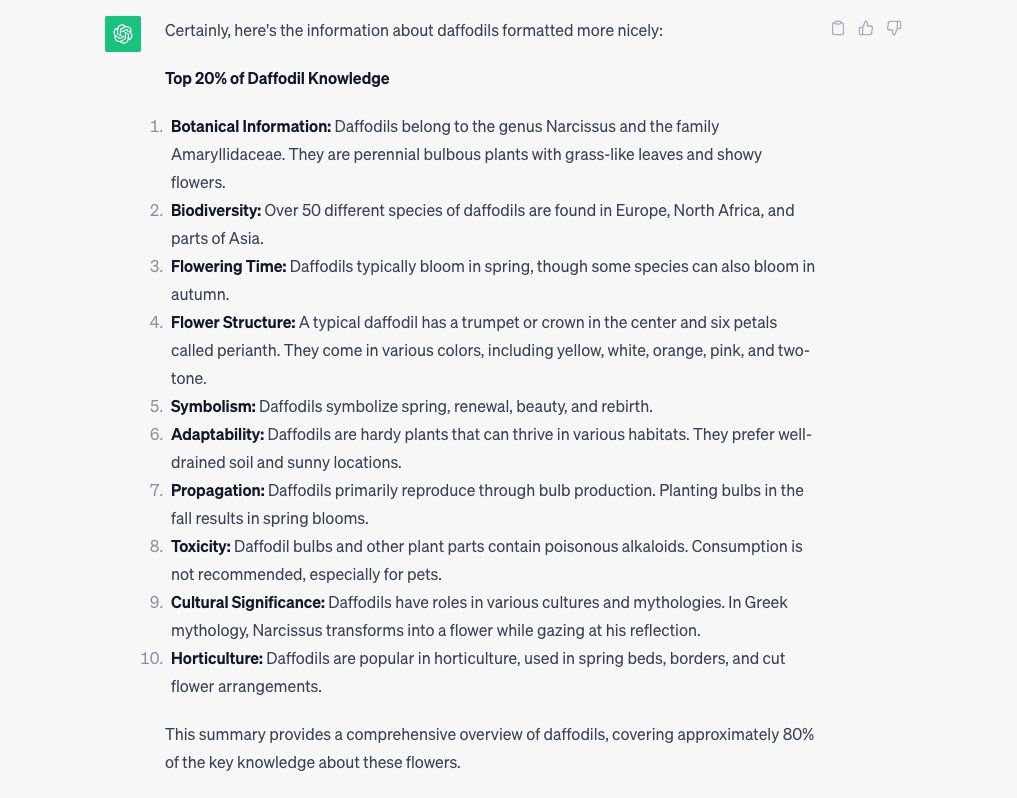
Task: Click the bold "Horticulture:" label
Action: (x=216, y=658)
